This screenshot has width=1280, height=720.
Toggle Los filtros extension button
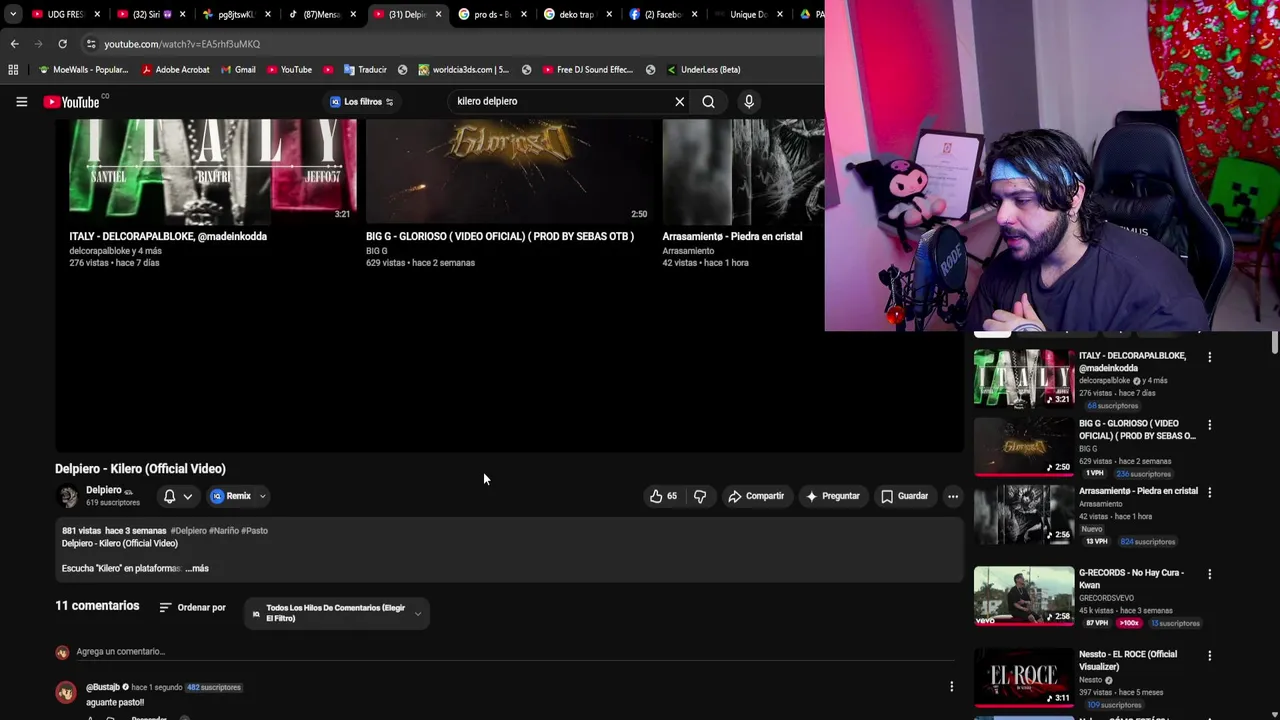362,102
